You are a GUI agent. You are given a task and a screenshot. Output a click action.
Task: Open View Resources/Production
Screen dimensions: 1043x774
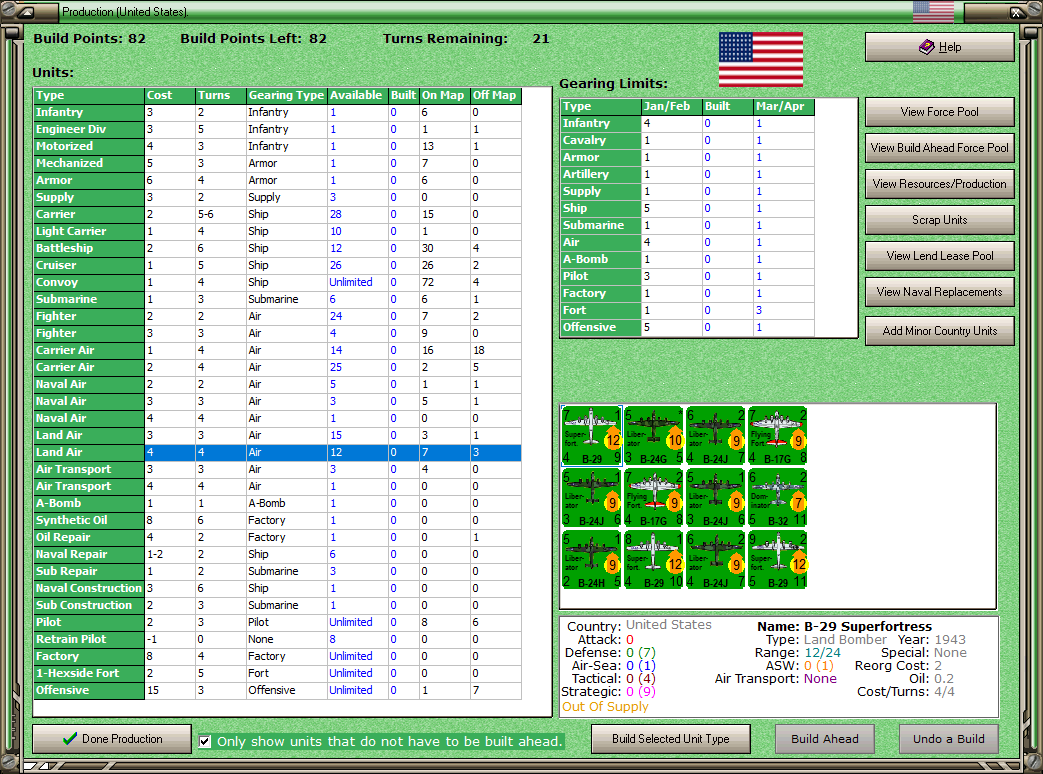(x=939, y=184)
